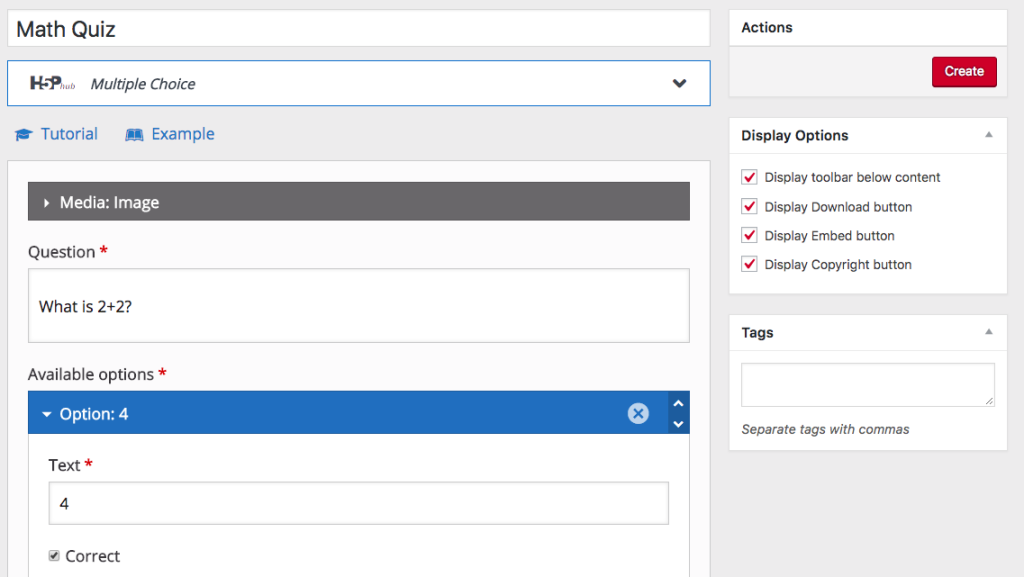Click the content type chevron arrow
This screenshot has height=577, width=1024.
tap(679, 84)
